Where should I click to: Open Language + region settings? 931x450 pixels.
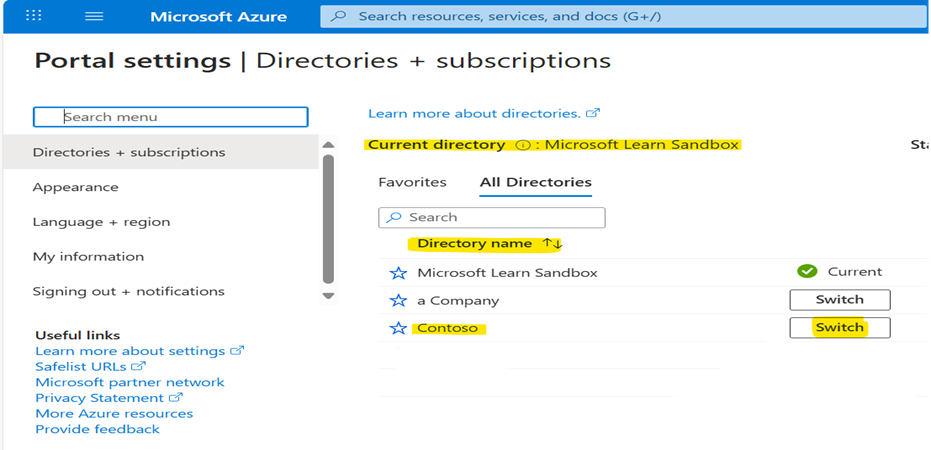101,222
